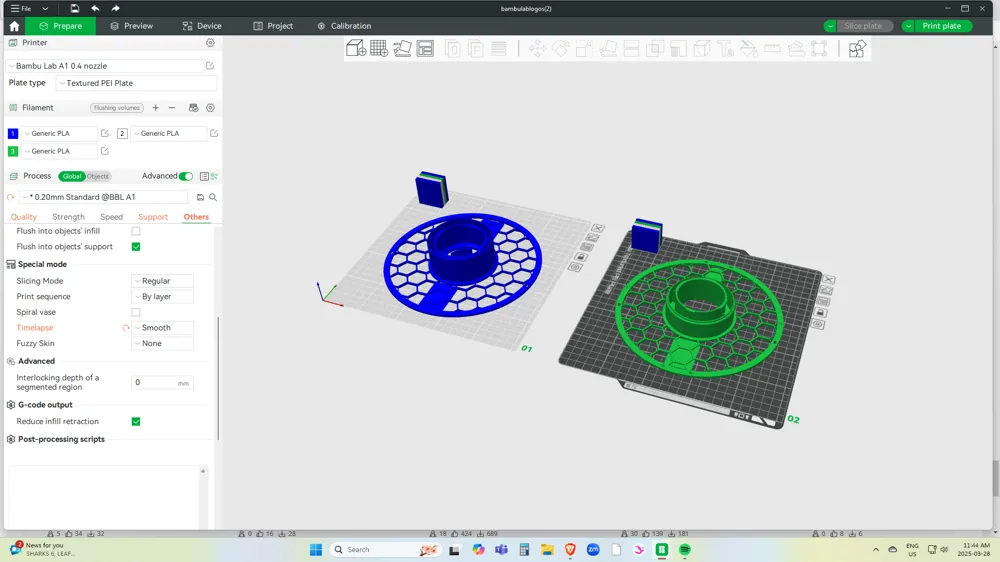The height and width of the screenshot is (562, 1000).
Task: Open the Timelapse Smooth dropdown
Action: tap(162, 328)
